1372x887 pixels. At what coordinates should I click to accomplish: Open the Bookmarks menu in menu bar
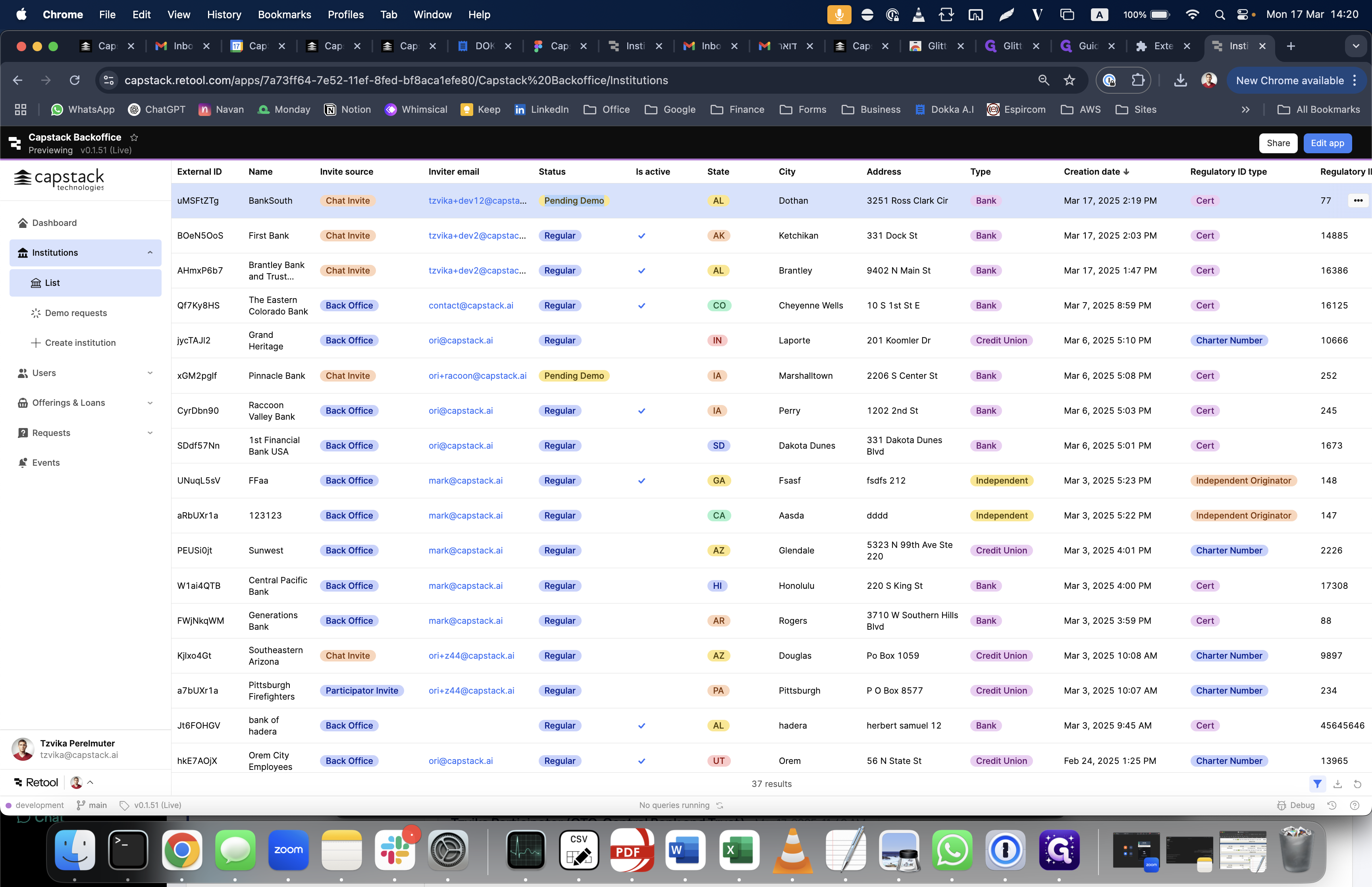284,14
